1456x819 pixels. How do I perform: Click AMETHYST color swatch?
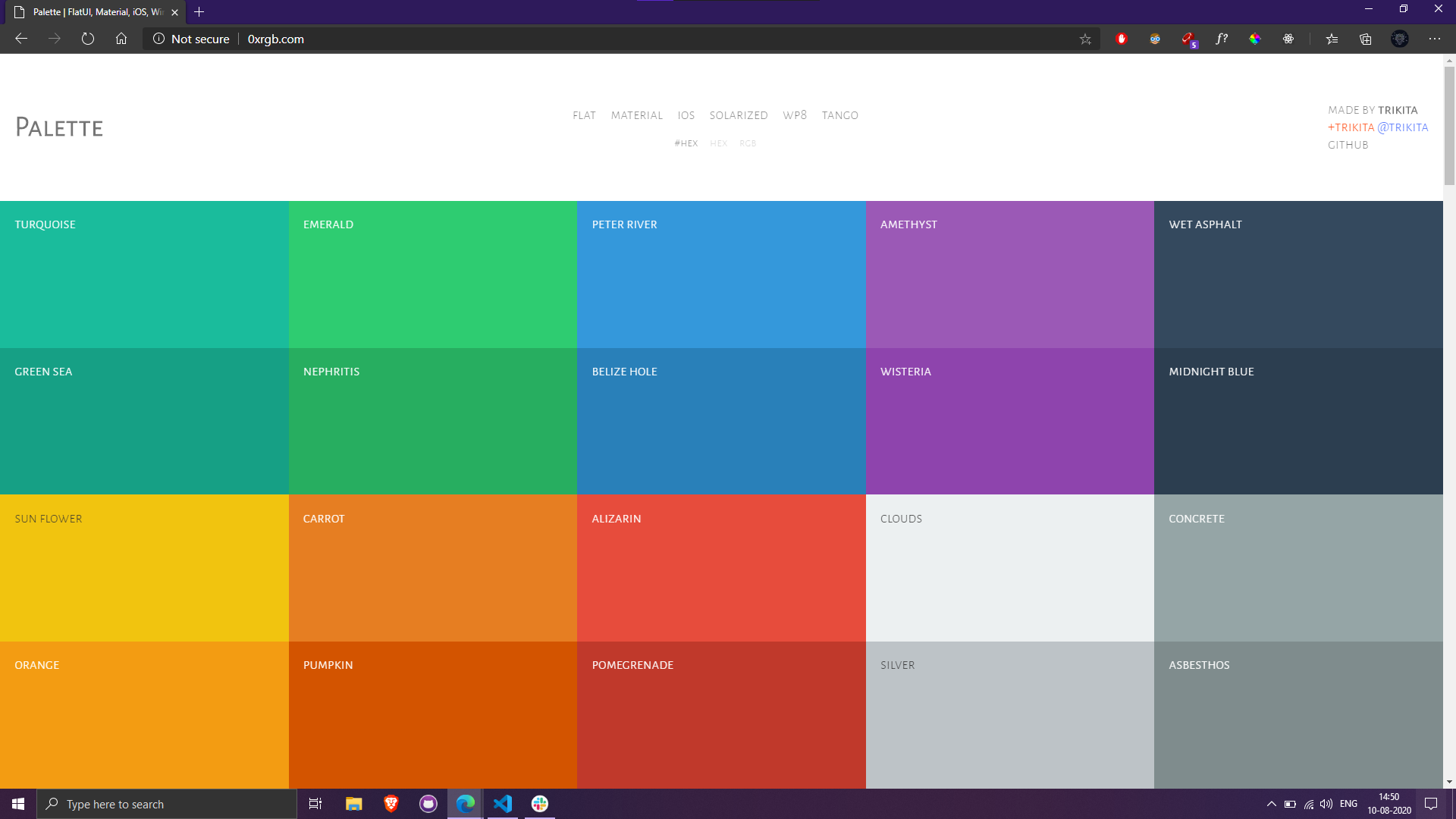1010,274
